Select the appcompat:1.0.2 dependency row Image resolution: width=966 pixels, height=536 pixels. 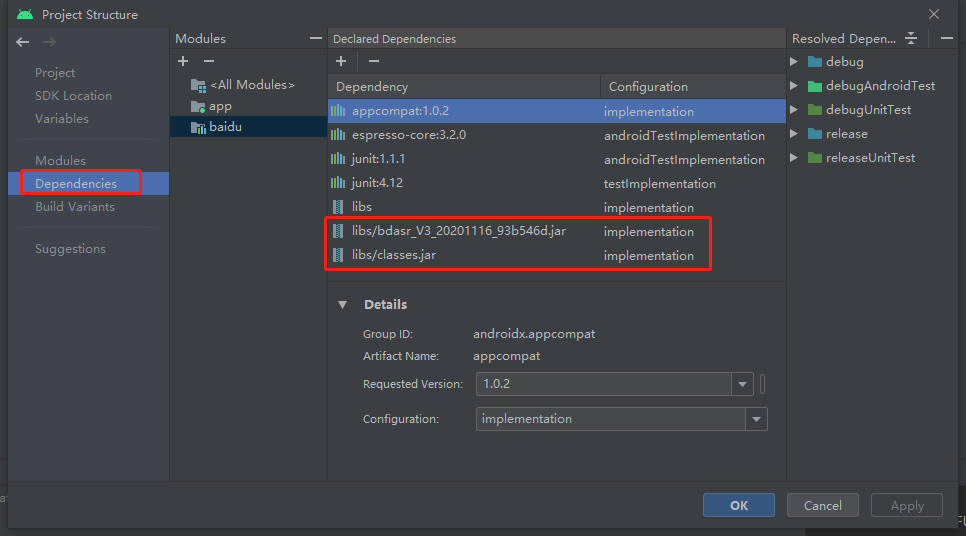pyautogui.click(x=557, y=111)
